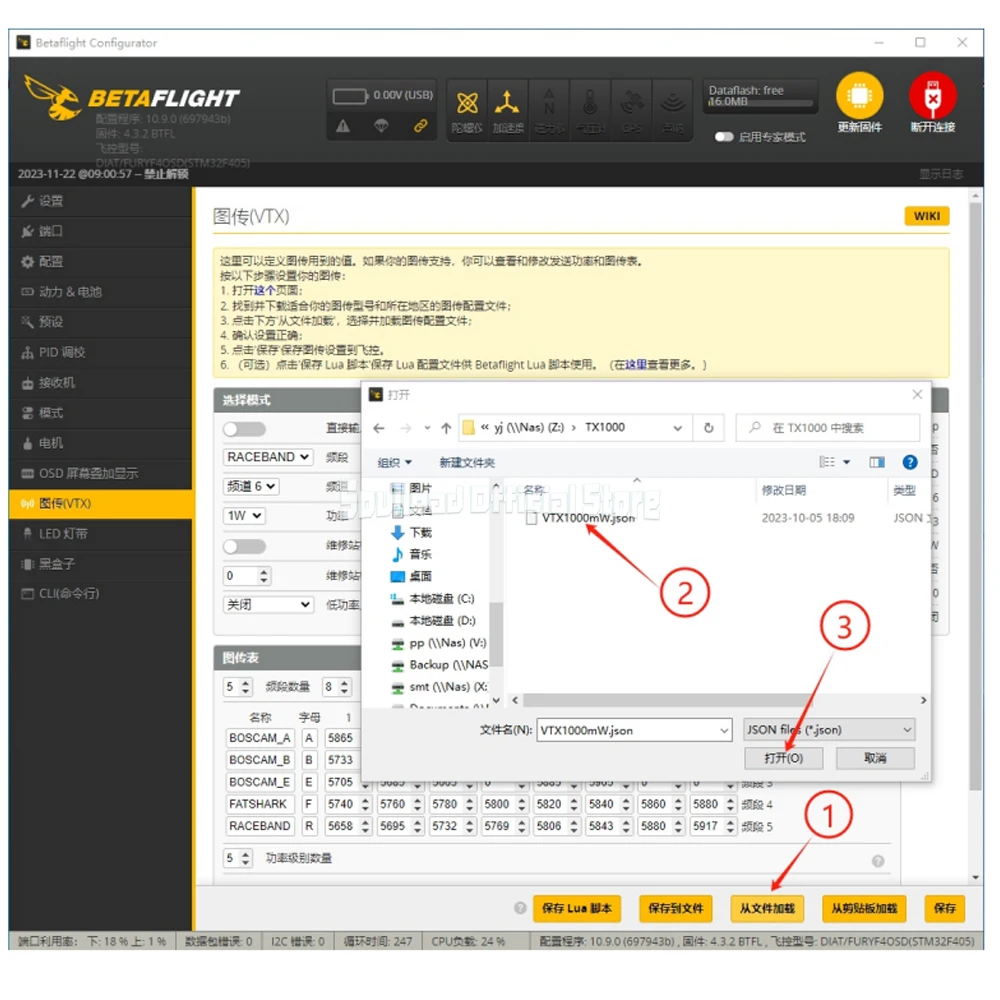The width and height of the screenshot is (1000, 1000).
Task: Open the CLI command line tab
Action: (100, 594)
